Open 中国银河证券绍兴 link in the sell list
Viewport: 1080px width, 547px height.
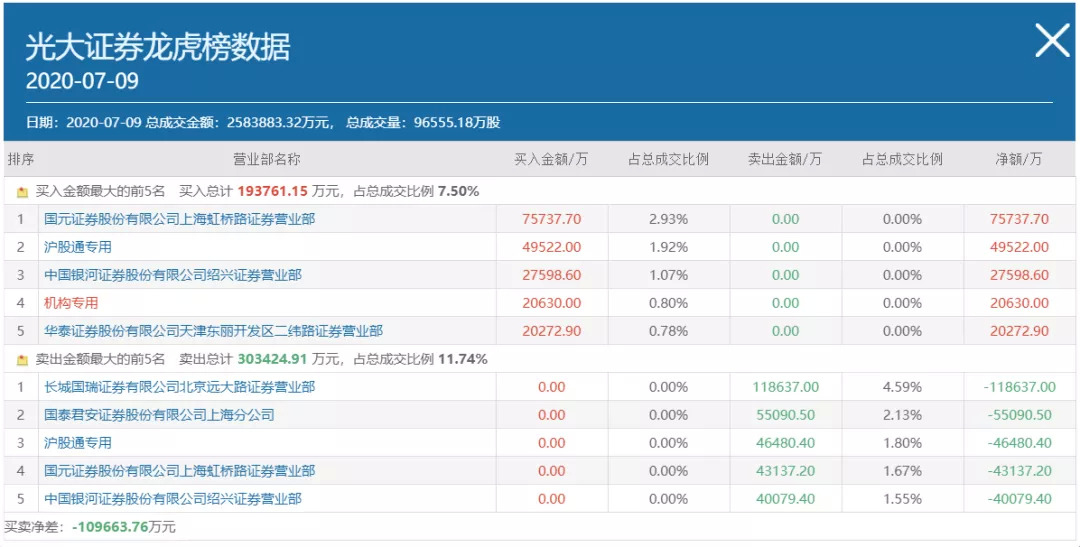click(x=172, y=499)
